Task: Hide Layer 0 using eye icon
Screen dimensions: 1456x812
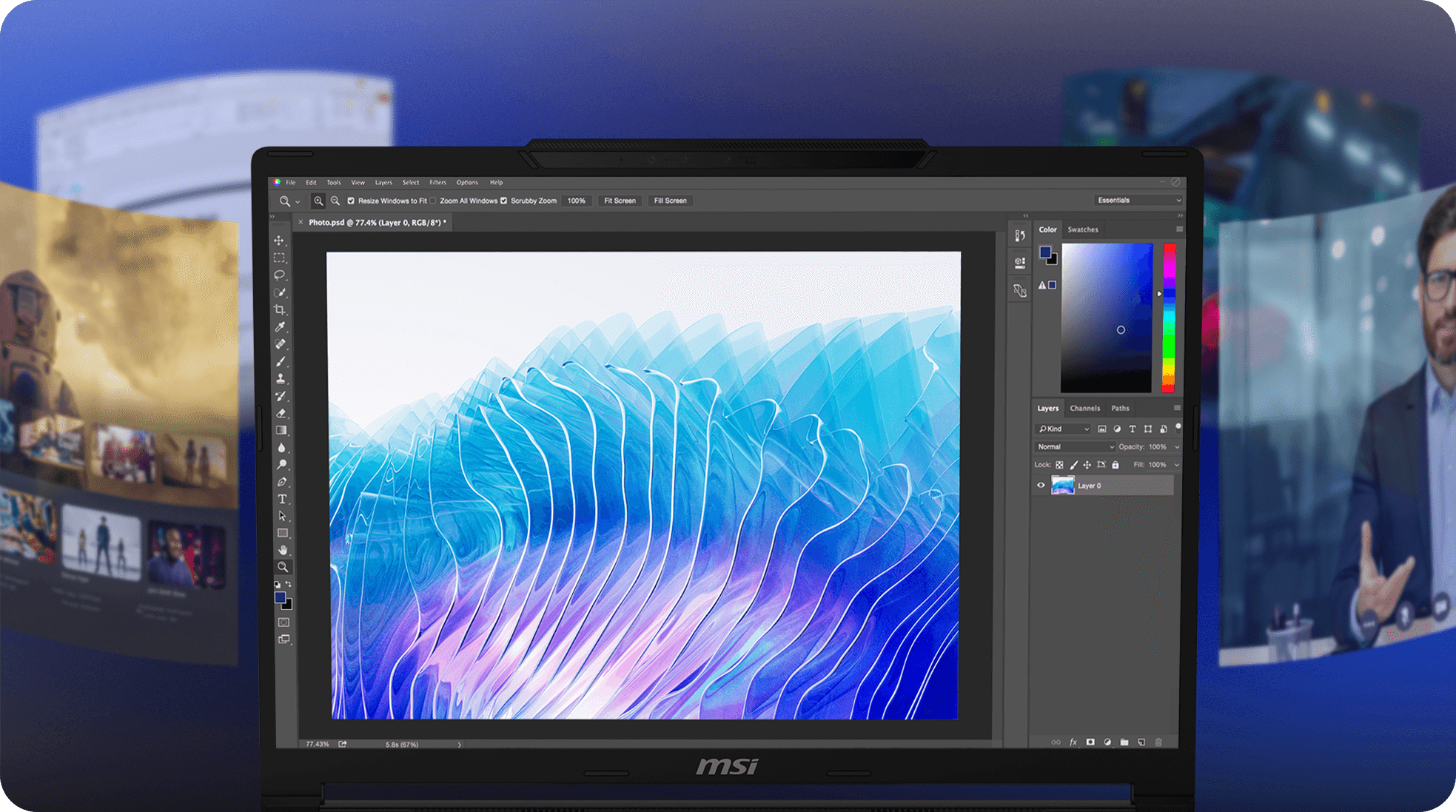Action: pyautogui.click(x=1041, y=486)
